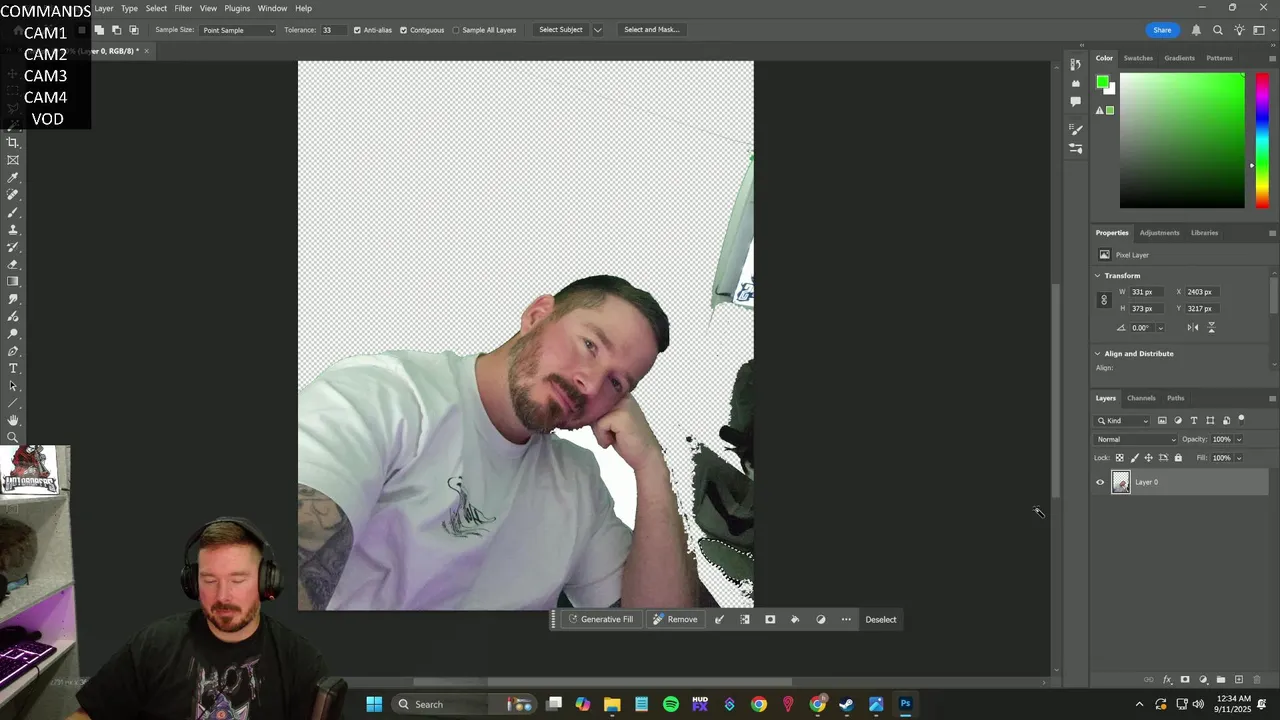The height and width of the screenshot is (720, 1280).
Task: Filter layers by type (T) icon
Action: click(1194, 421)
